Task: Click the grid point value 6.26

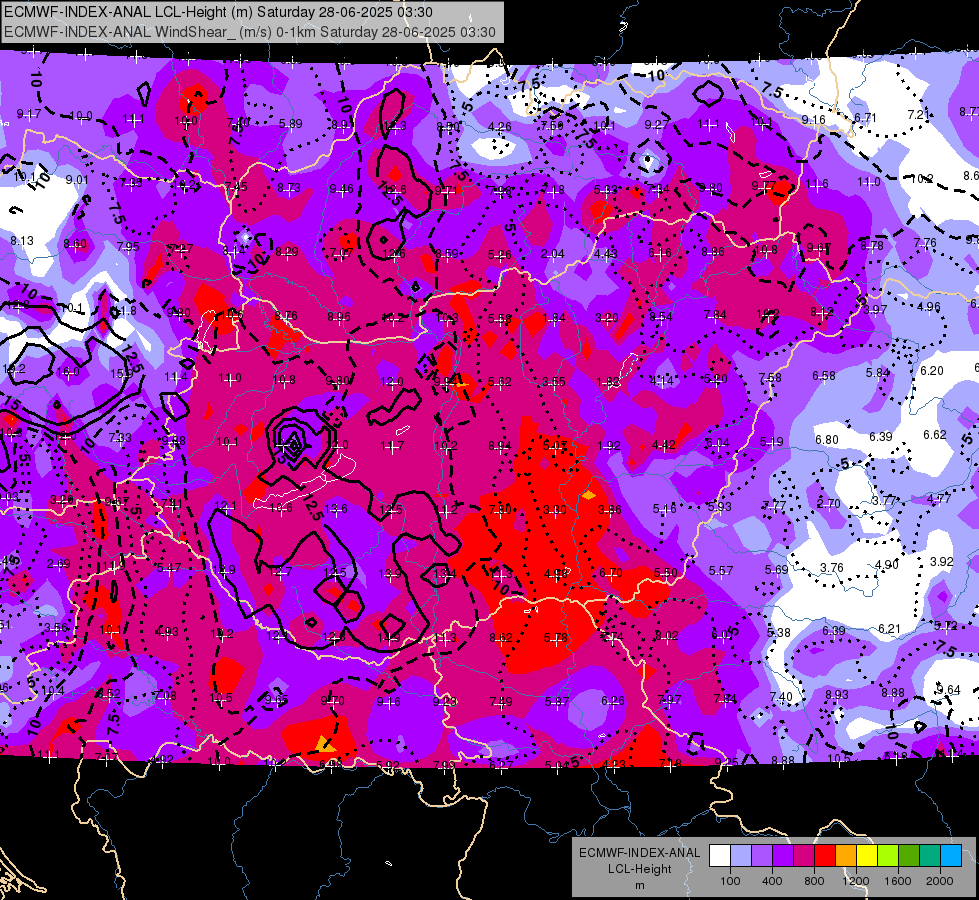Action: pyautogui.click(x=612, y=701)
